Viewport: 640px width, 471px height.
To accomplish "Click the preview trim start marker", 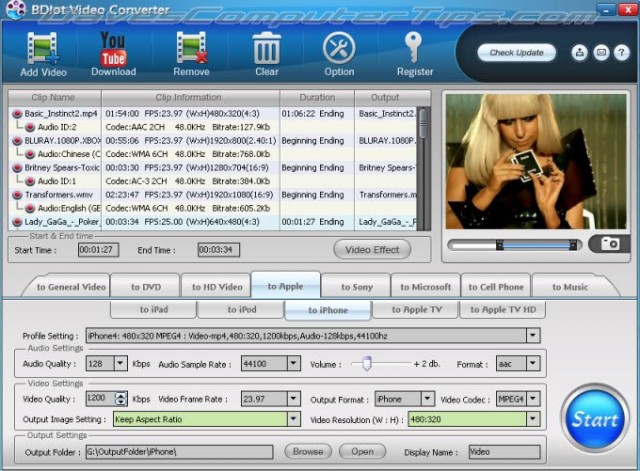I will tap(500, 245).
